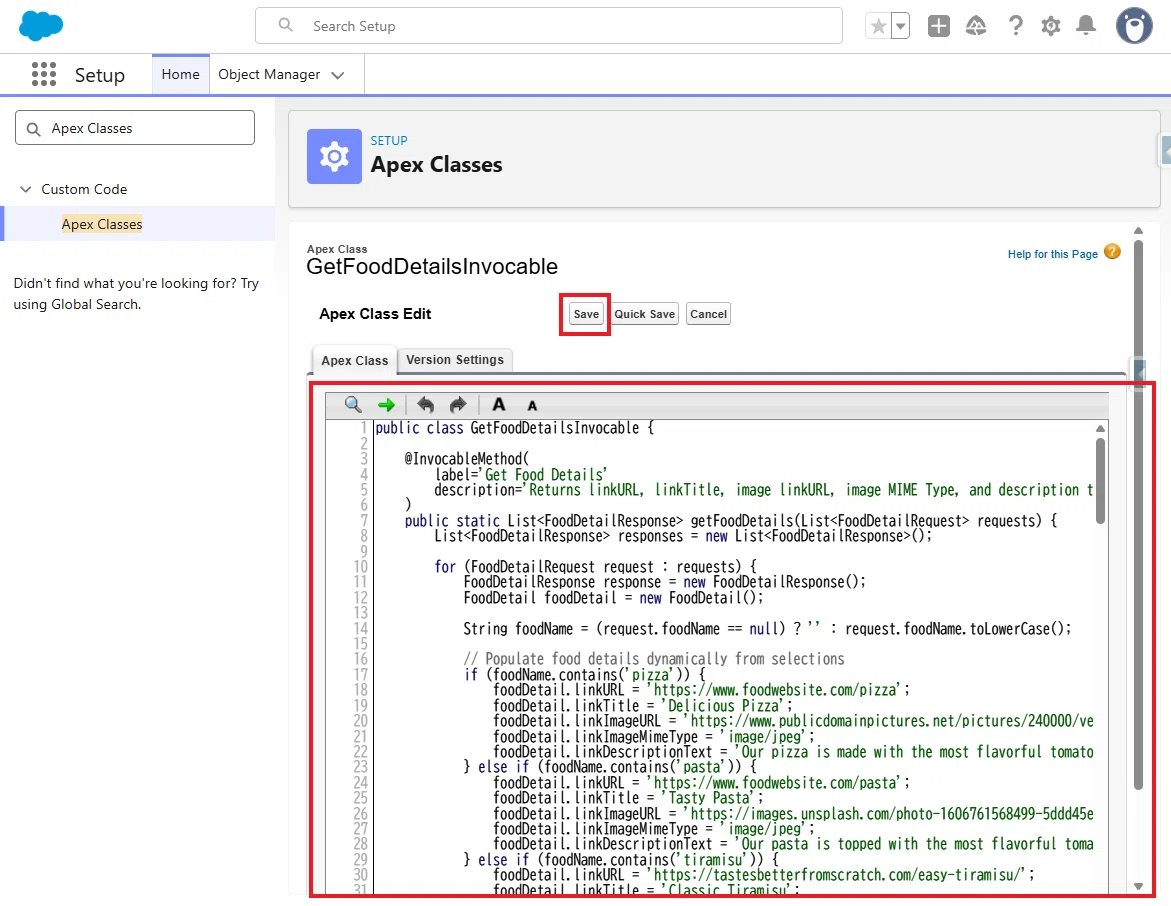Open the Setup gear menu

(x=1051, y=26)
